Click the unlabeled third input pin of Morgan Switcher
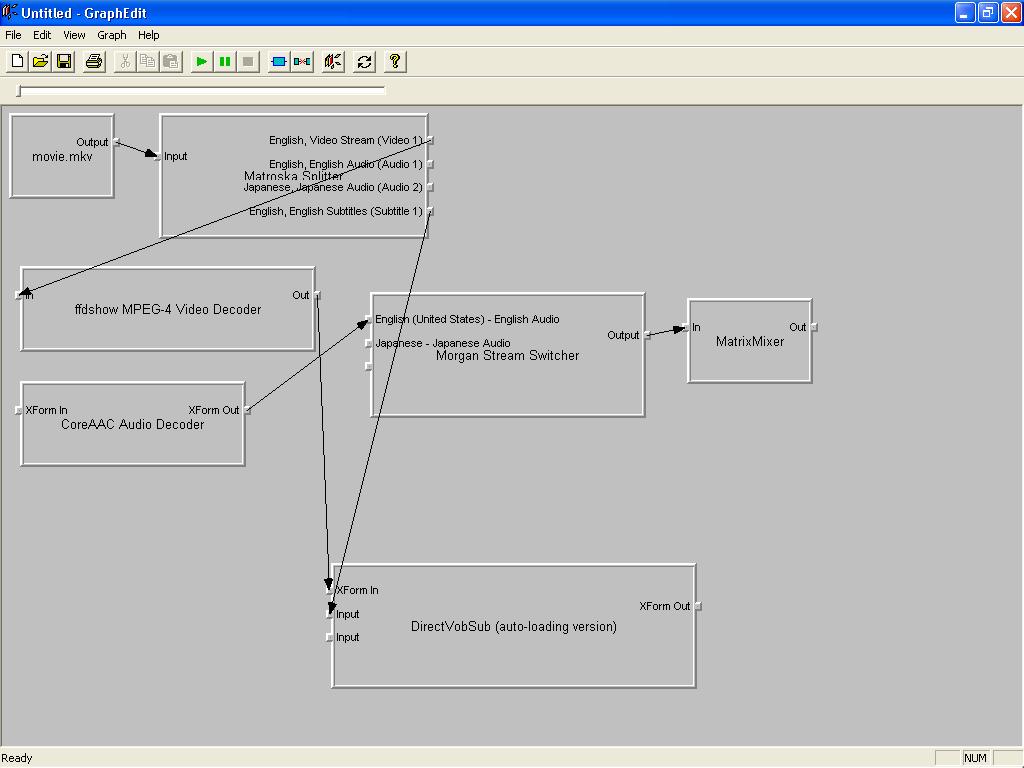 [368, 366]
